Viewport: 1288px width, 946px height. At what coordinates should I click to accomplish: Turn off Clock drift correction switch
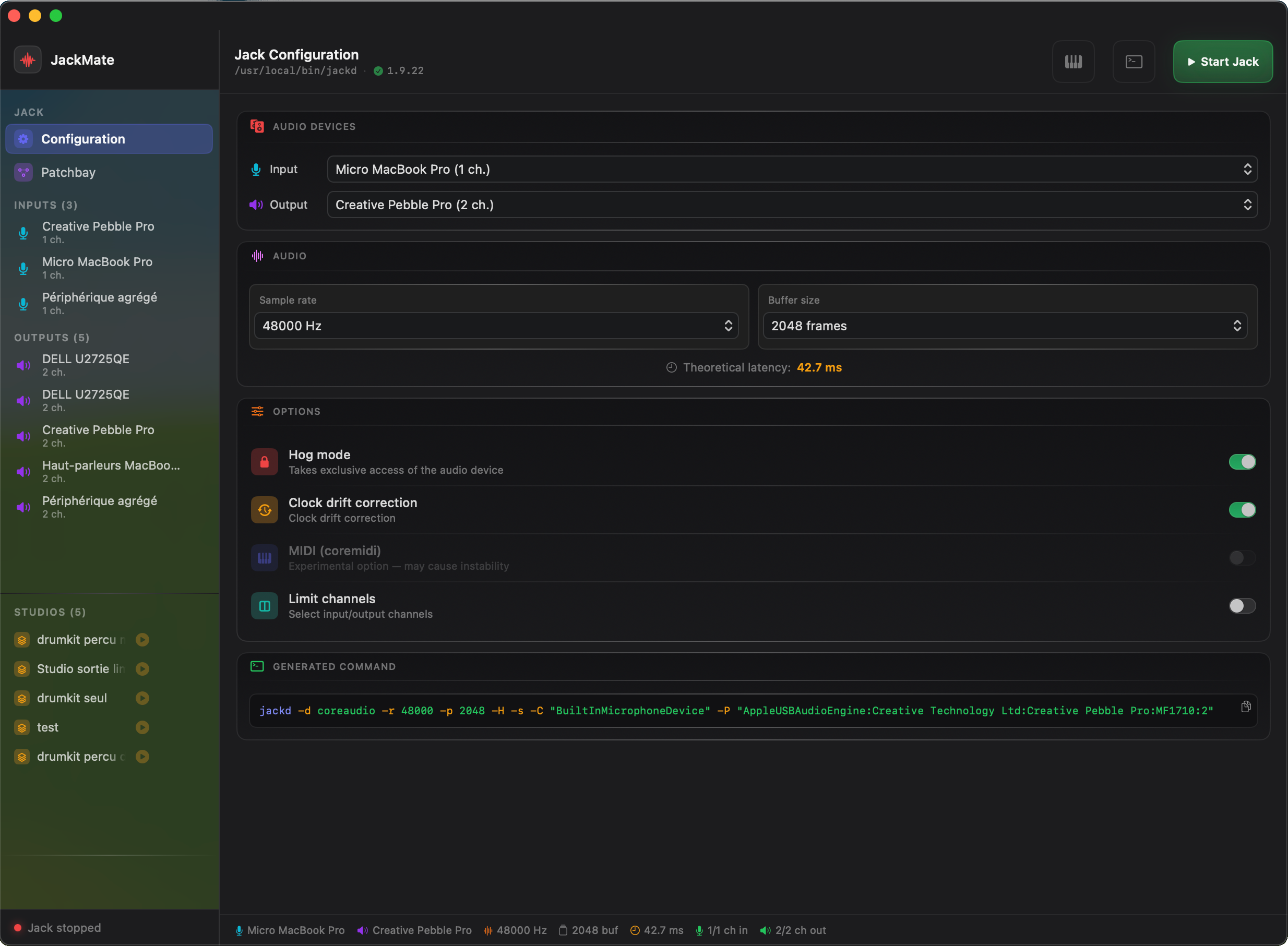point(1242,510)
